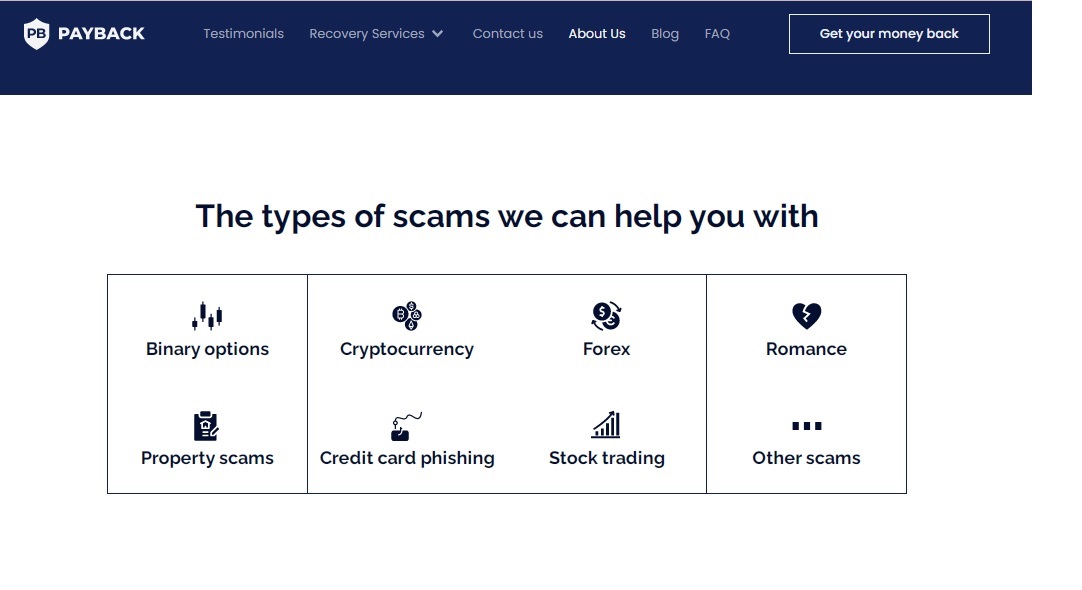
Task: Click the Other scams three-dots icon
Action: coord(806,426)
